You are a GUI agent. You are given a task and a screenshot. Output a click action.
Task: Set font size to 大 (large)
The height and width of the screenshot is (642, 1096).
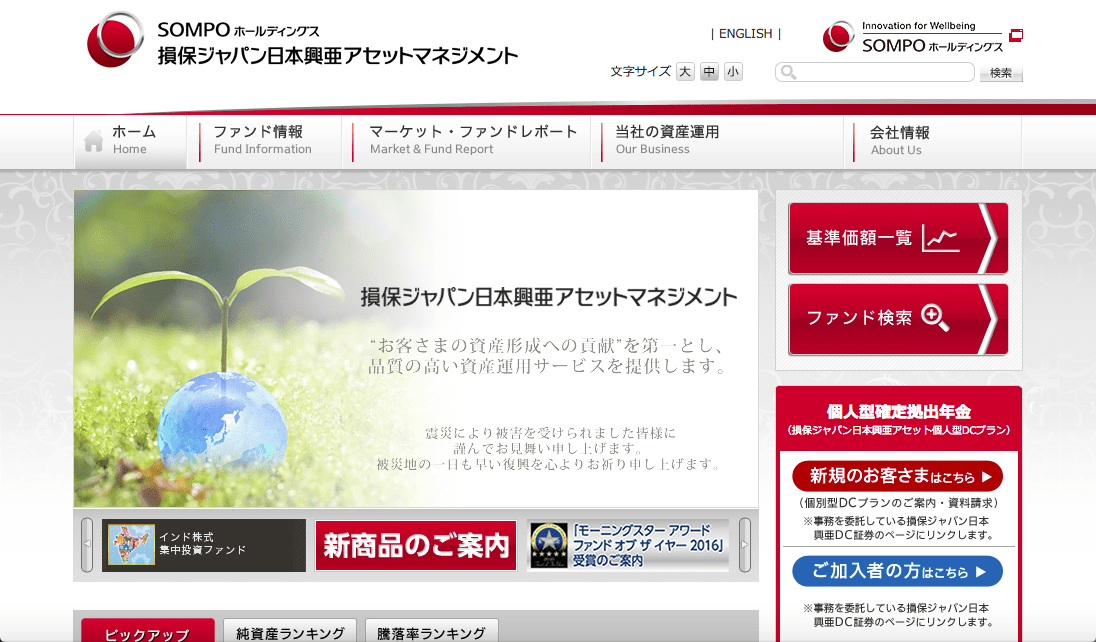pyautogui.click(x=685, y=71)
